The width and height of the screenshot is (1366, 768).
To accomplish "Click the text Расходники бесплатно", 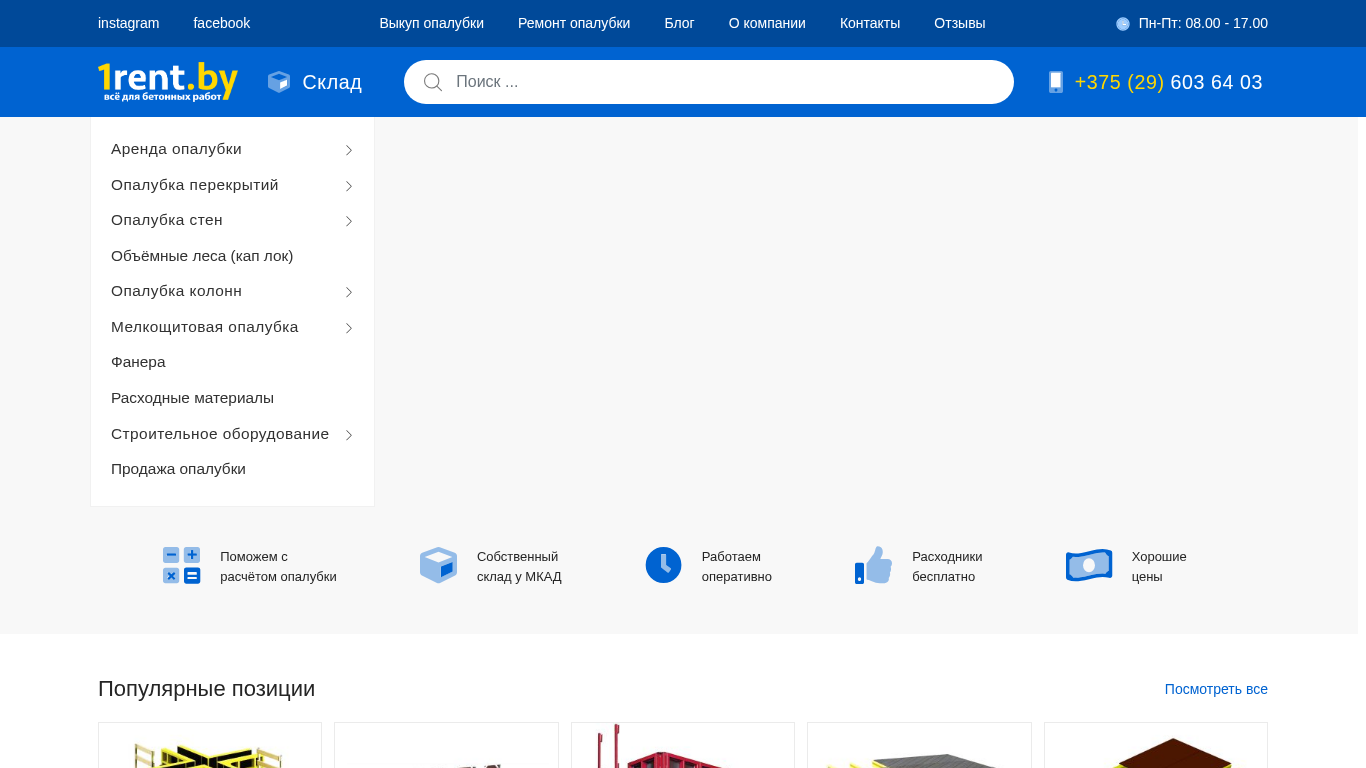I will [x=947, y=567].
